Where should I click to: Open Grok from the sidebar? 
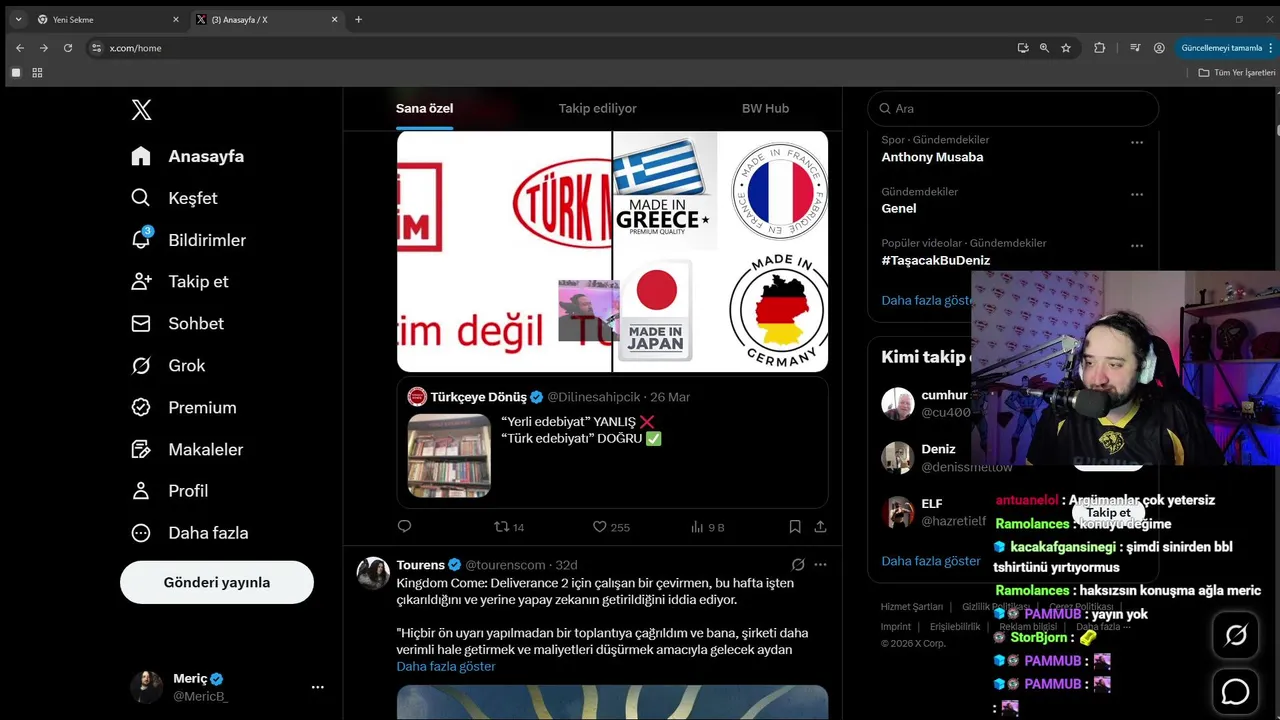[x=168, y=366]
